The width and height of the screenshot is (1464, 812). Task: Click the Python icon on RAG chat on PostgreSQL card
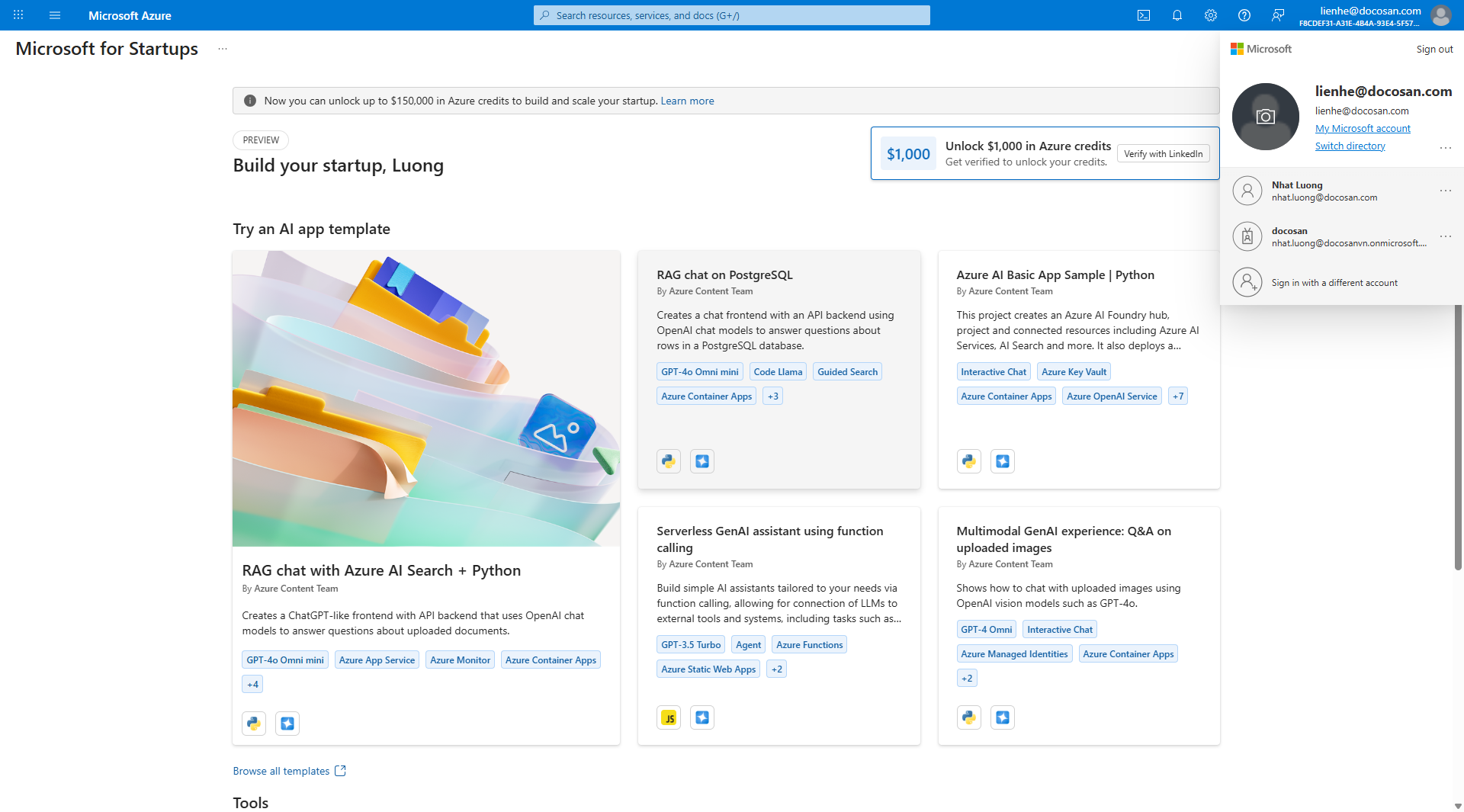point(669,461)
